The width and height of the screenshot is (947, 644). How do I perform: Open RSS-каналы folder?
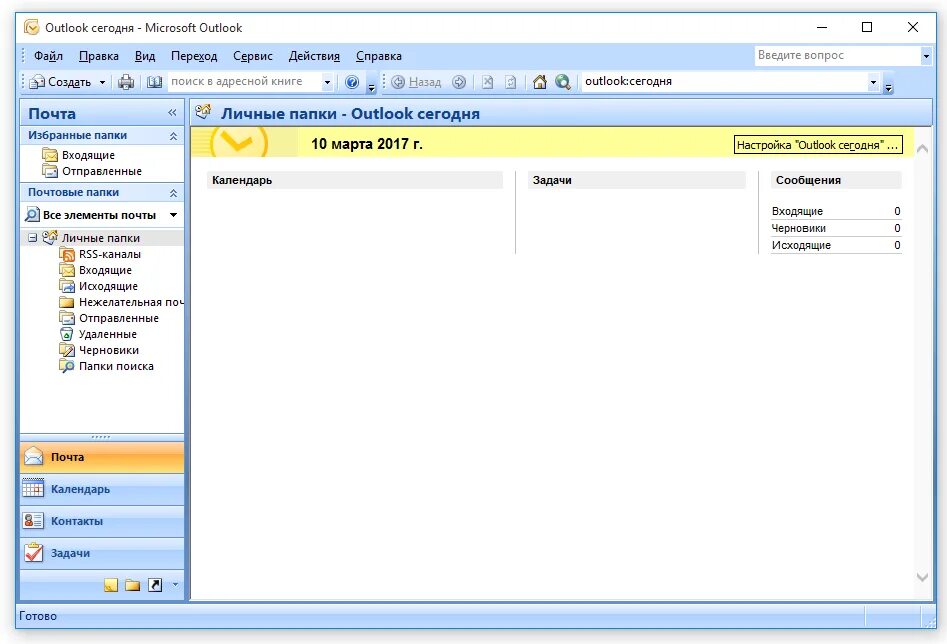coord(109,254)
